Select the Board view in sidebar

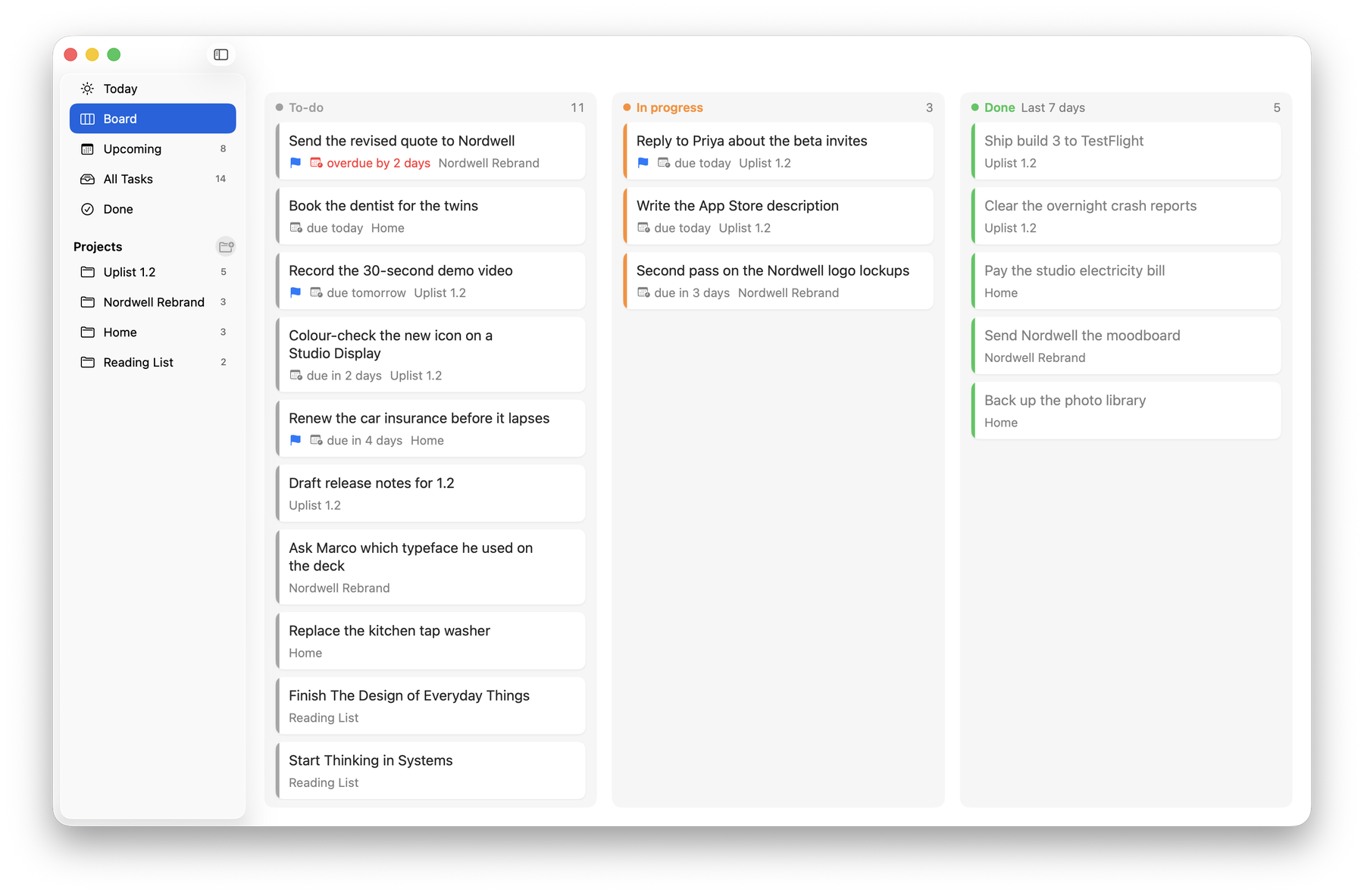[x=153, y=119]
